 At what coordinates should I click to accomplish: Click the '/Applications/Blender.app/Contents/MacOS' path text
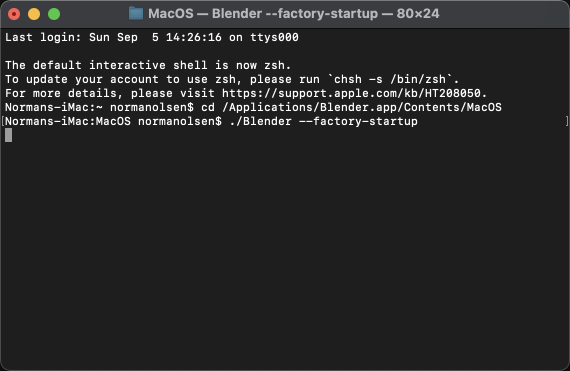pyautogui.click(x=365, y=108)
